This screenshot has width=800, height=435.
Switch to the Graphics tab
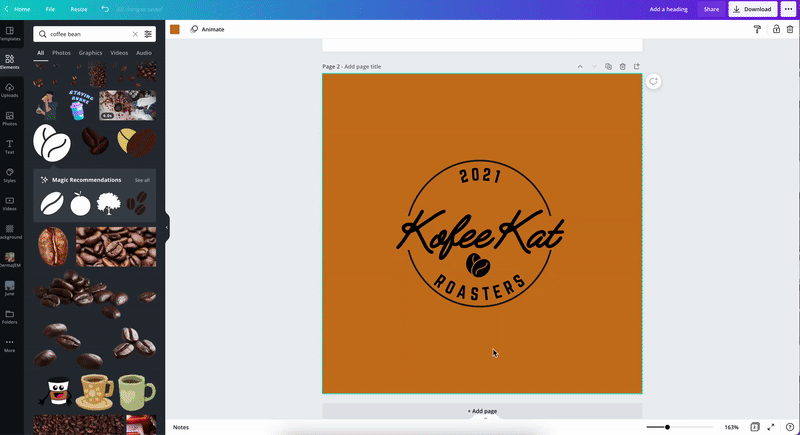click(x=91, y=52)
